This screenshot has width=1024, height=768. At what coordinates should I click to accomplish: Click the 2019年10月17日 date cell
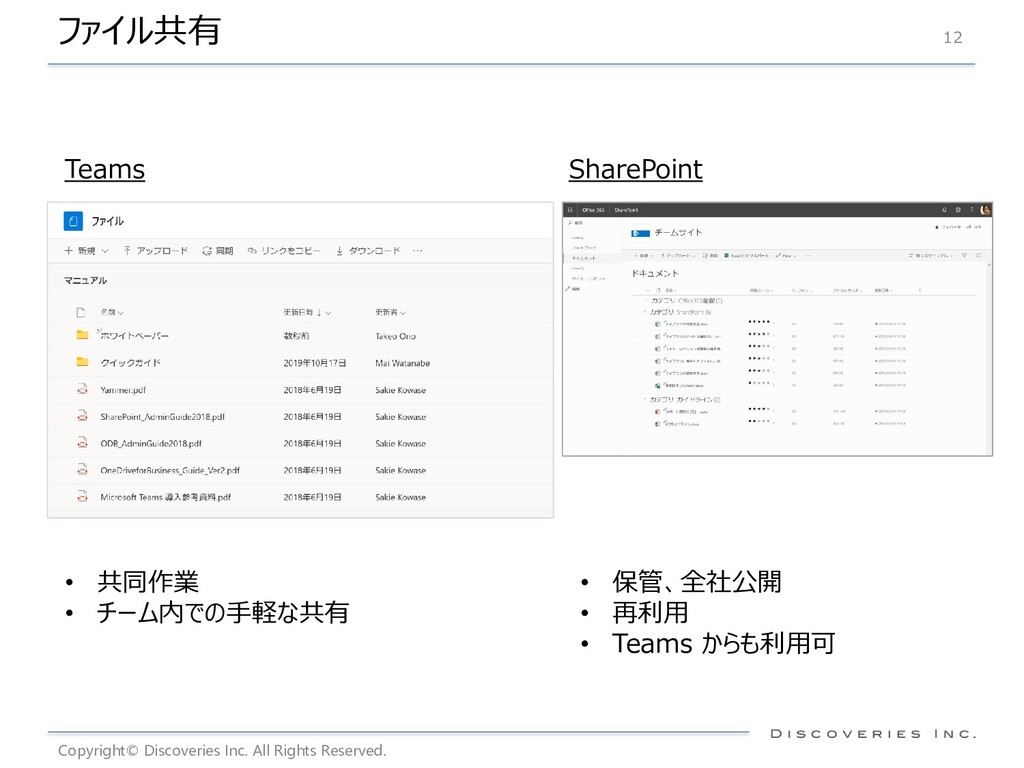click(x=315, y=363)
